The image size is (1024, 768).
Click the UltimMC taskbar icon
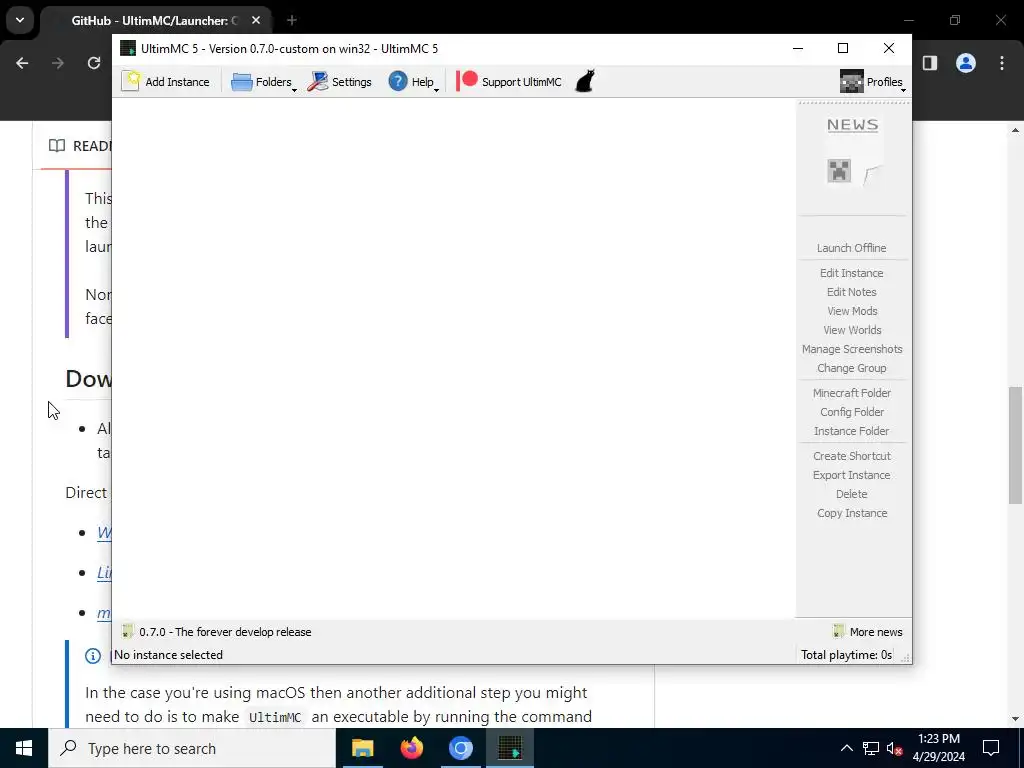point(510,748)
